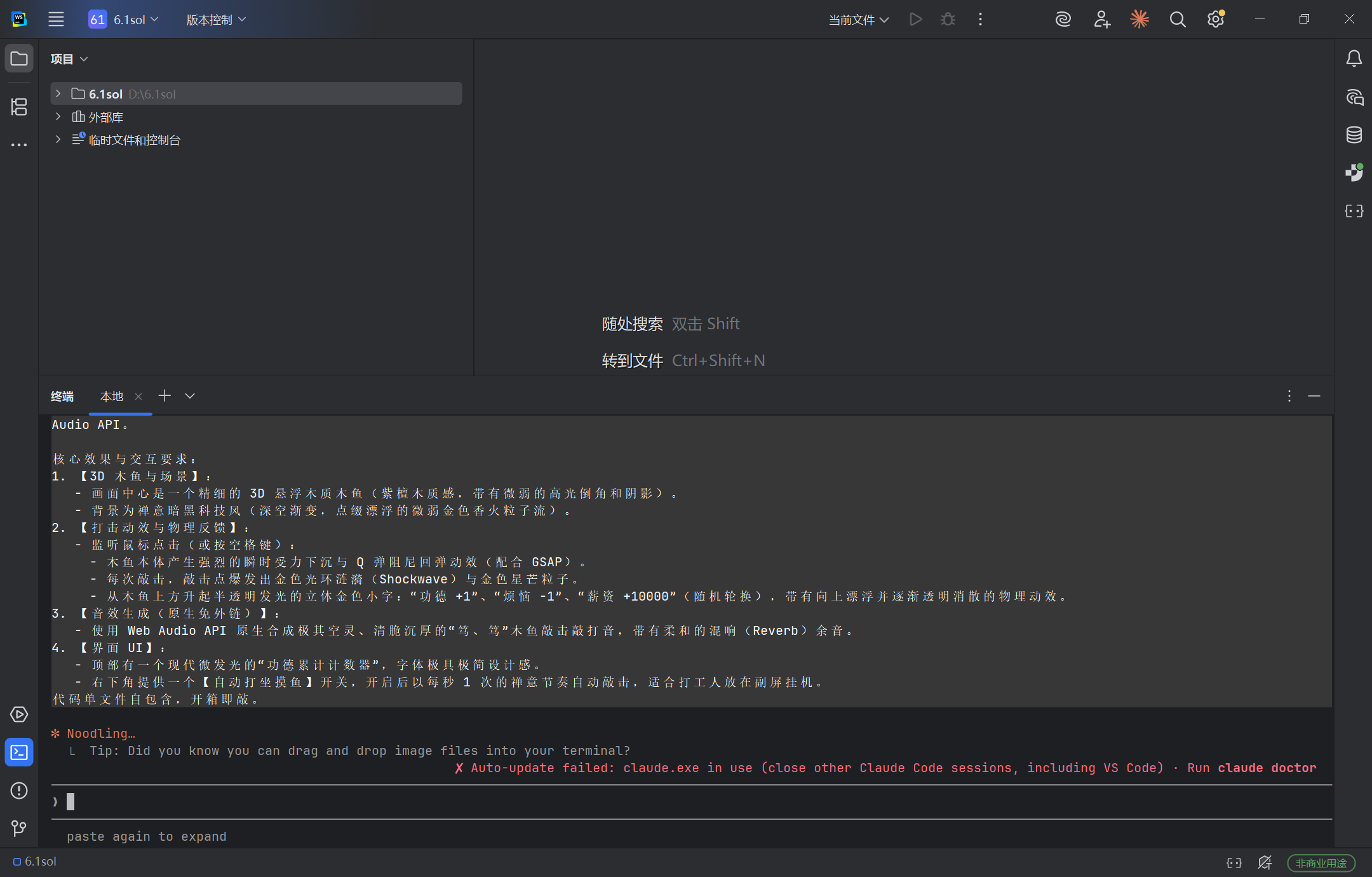Expand the 6.1sol folder tree node
Image resolution: width=1372 pixels, height=877 pixels.
[58, 93]
